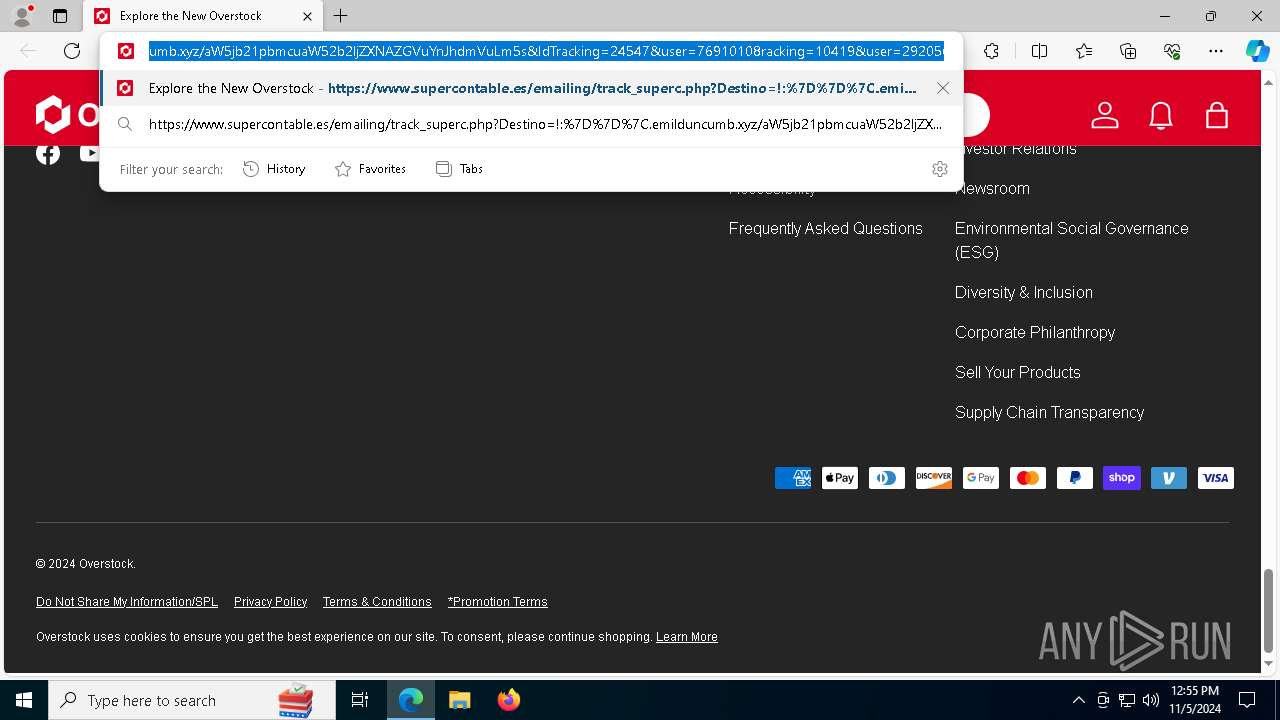Screen dimensions: 1280x720
Task: Click the page vertical scrollbar thumb
Action: pyautogui.click(x=1269, y=610)
